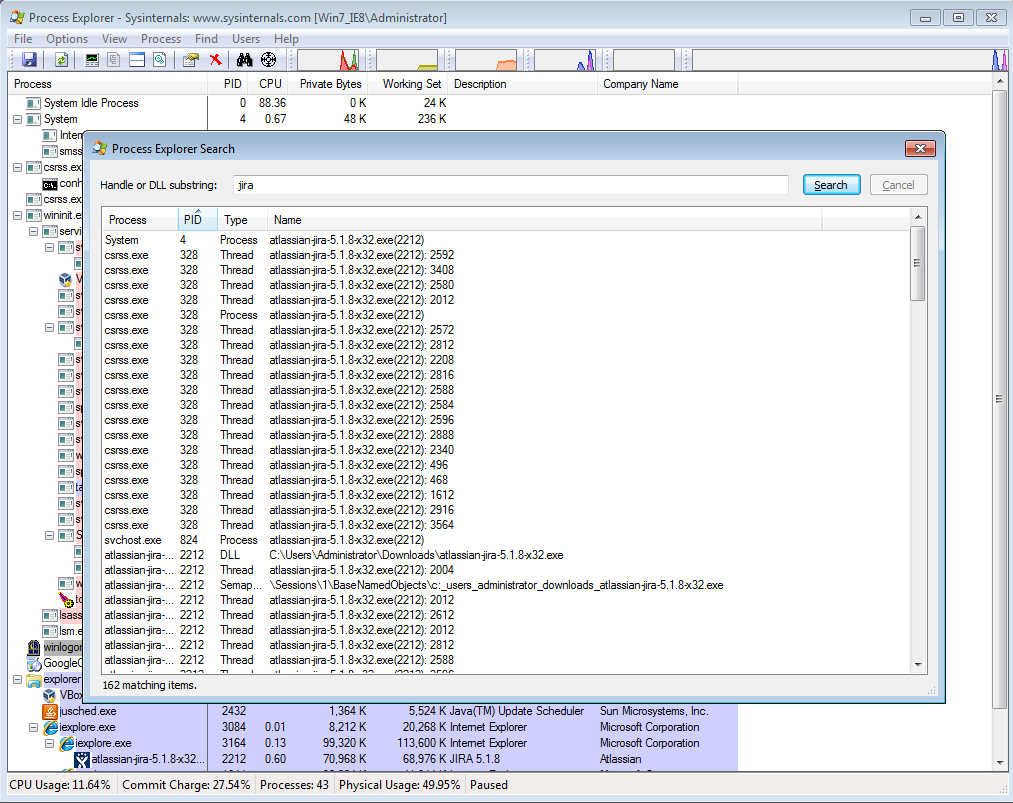Click the main window vertical scrollbar thumb

click(x=999, y=399)
